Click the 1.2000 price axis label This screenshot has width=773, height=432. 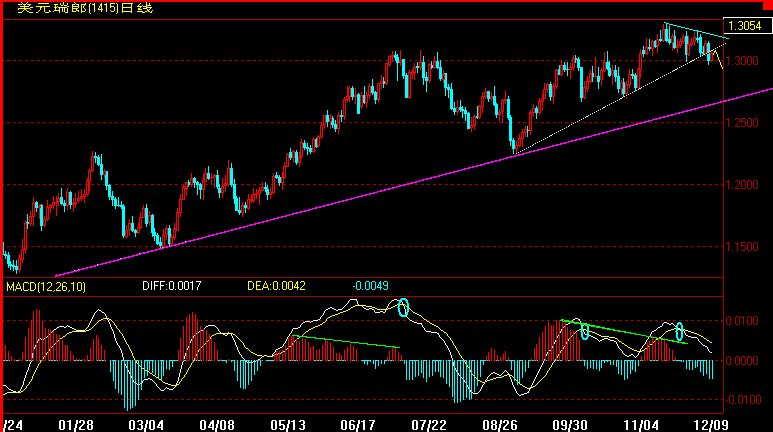pos(742,185)
